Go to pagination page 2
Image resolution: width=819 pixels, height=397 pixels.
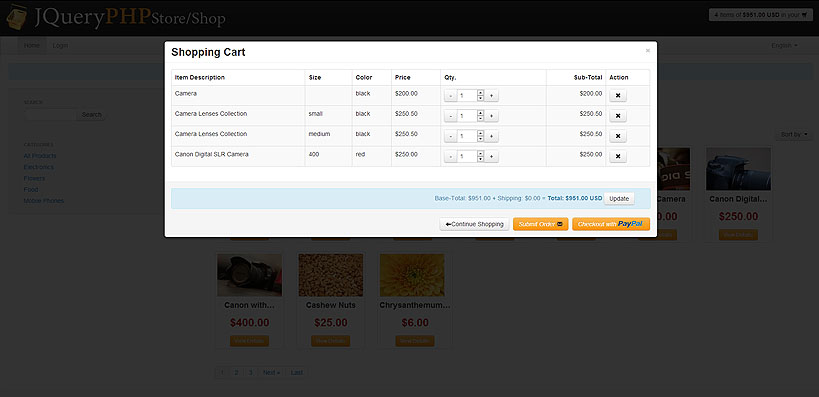[x=236, y=372]
